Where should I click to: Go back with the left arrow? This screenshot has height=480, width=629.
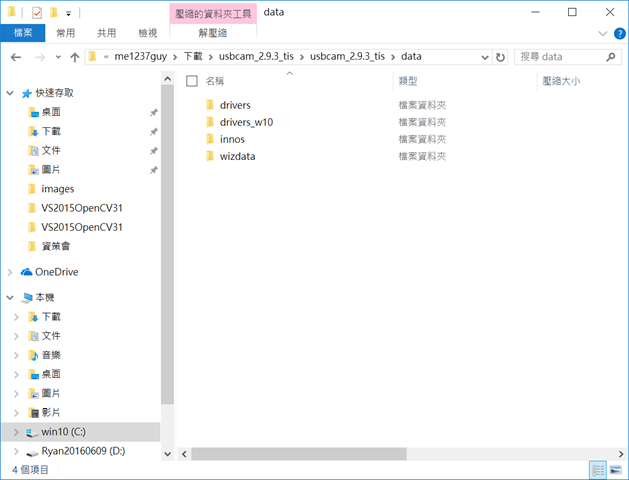(16, 57)
